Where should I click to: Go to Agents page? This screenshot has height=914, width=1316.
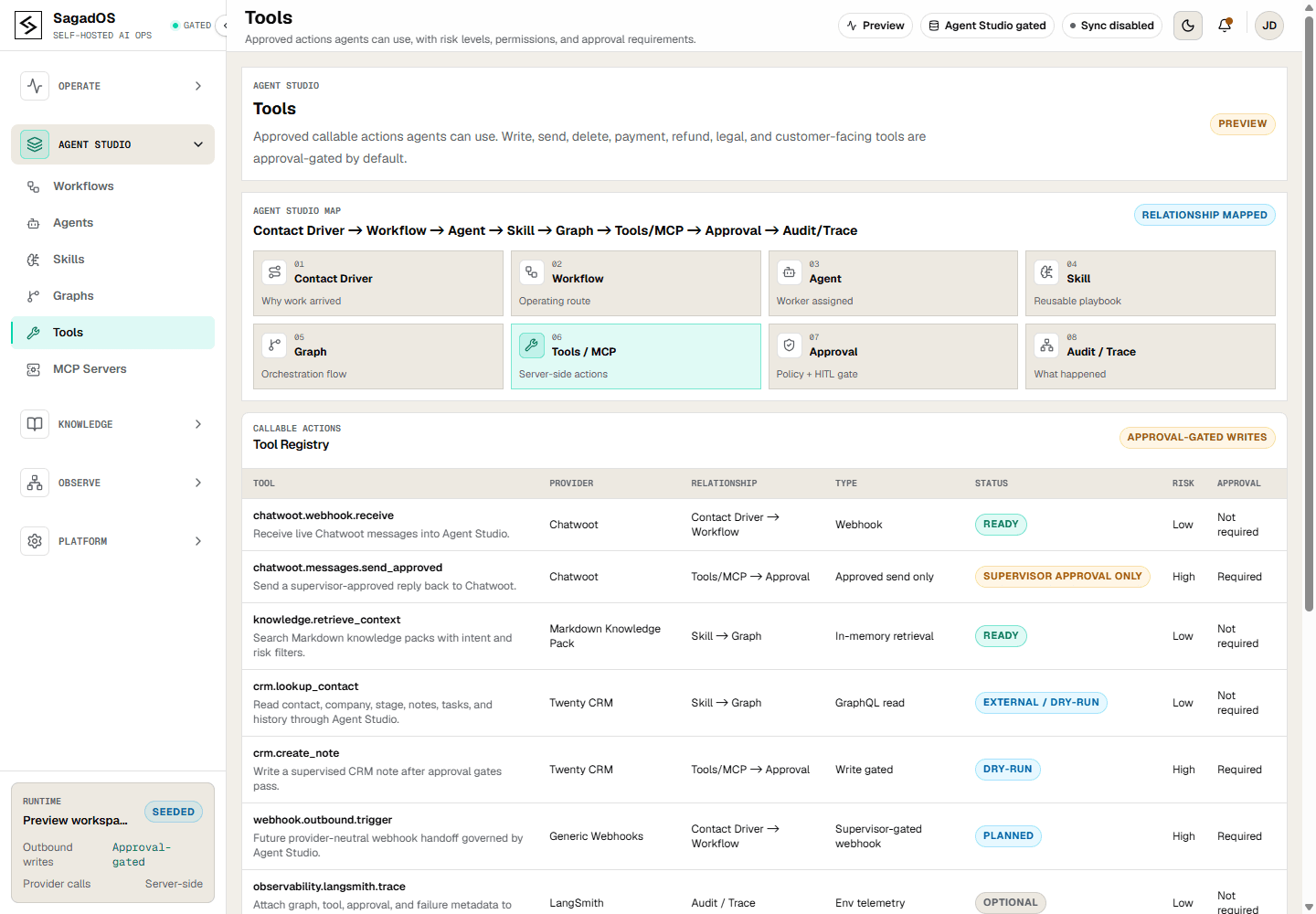pos(112,223)
